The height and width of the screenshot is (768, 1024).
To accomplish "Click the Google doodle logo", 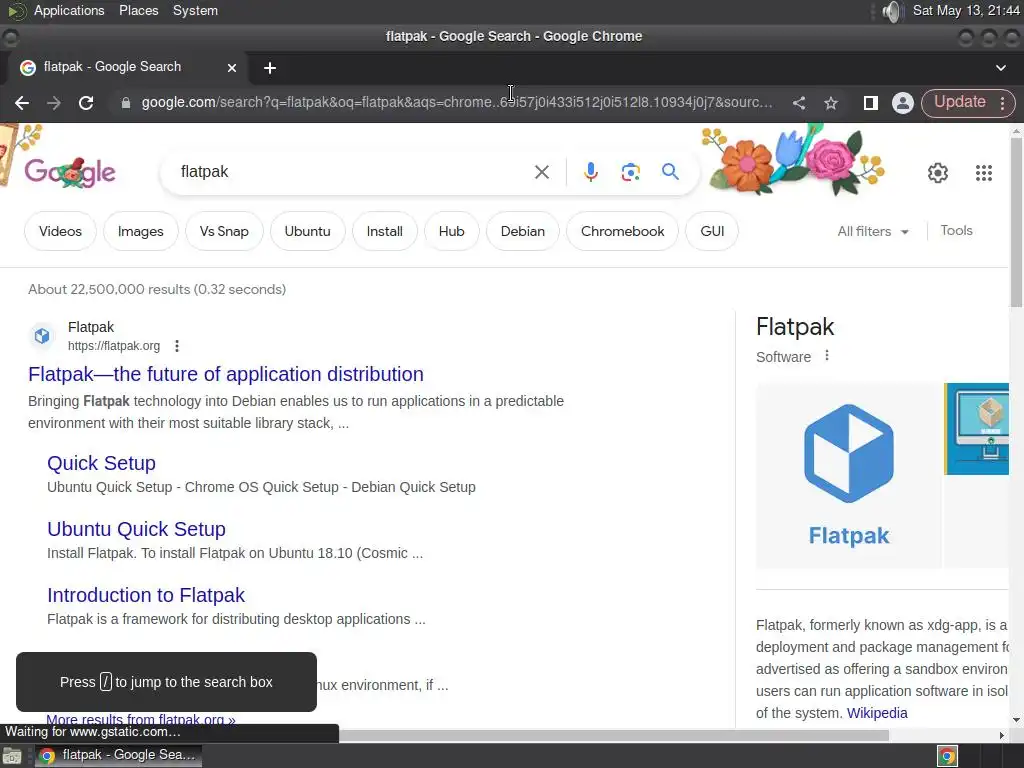I will click(70, 172).
